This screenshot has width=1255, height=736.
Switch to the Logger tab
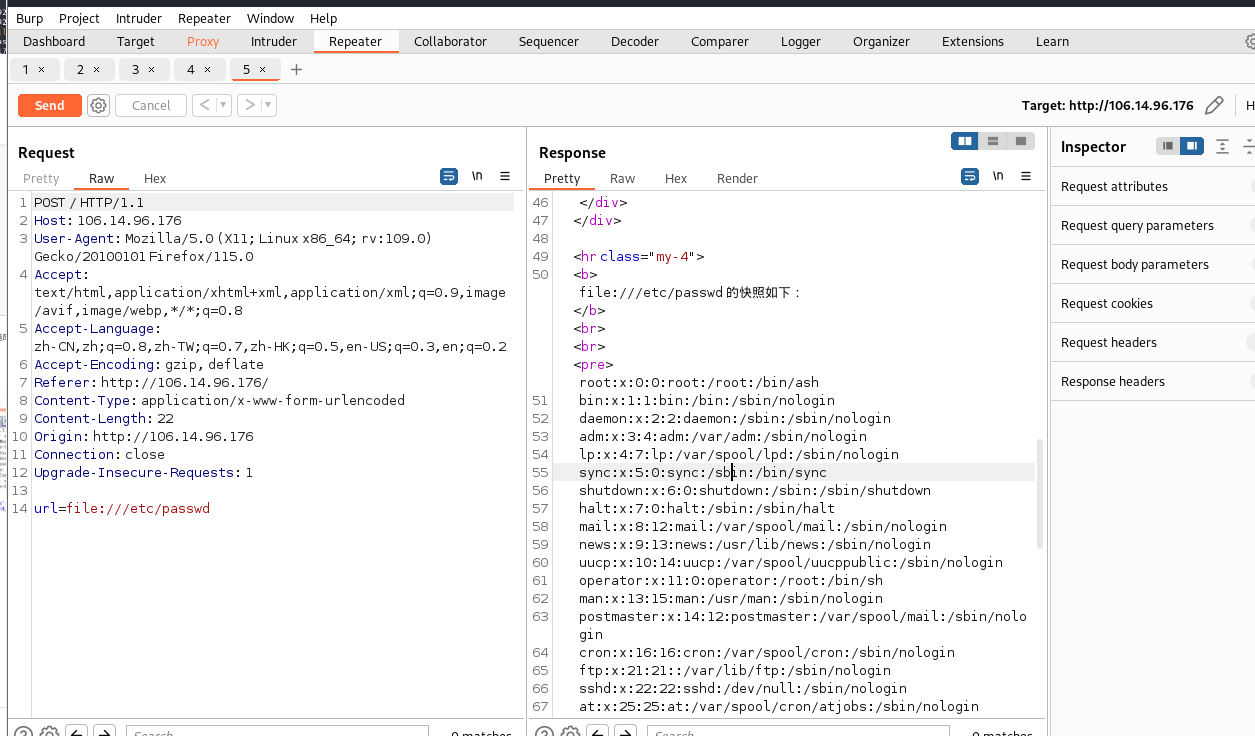pos(801,41)
